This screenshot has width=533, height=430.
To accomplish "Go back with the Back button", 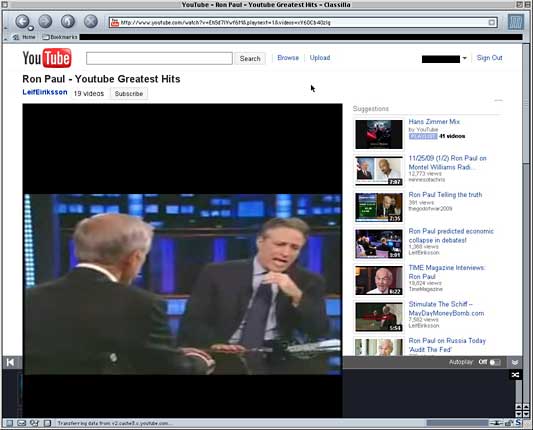I will (22, 22).
